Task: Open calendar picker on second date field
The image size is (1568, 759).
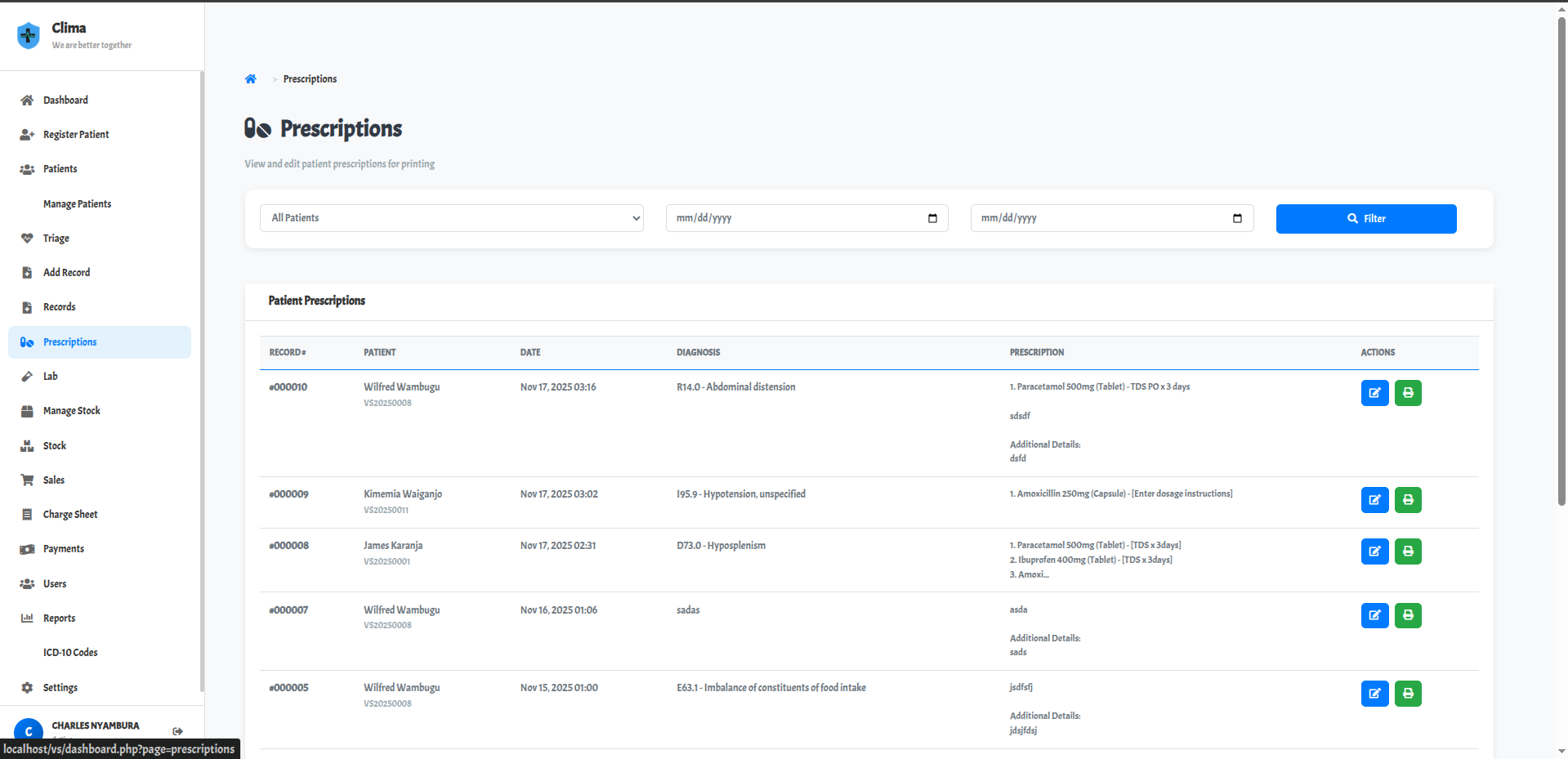Action: (1237, 218)
